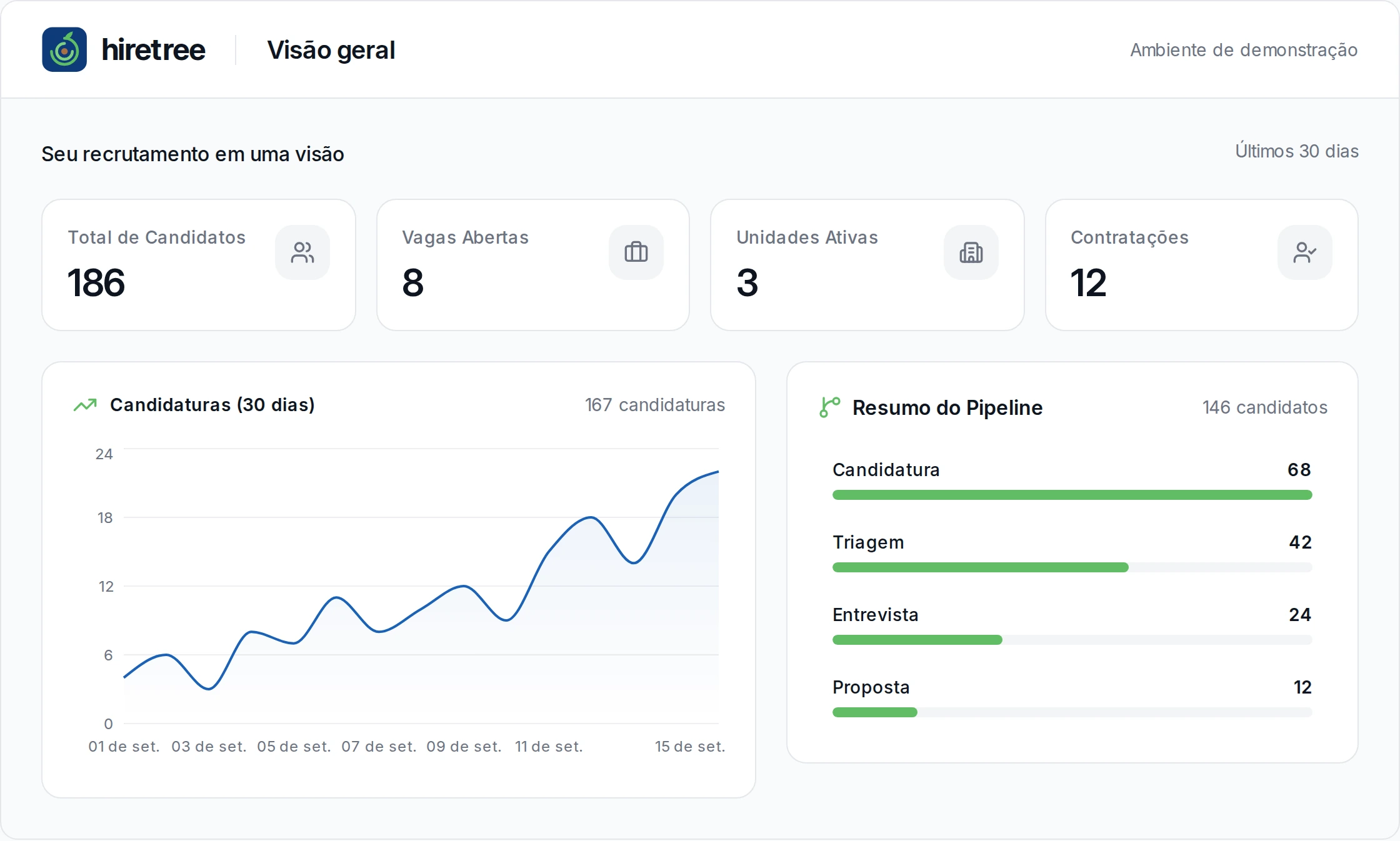Screen dimensions: 1400x841
Task: Click the 167 candidaturas count
Action: click(655, 405)
